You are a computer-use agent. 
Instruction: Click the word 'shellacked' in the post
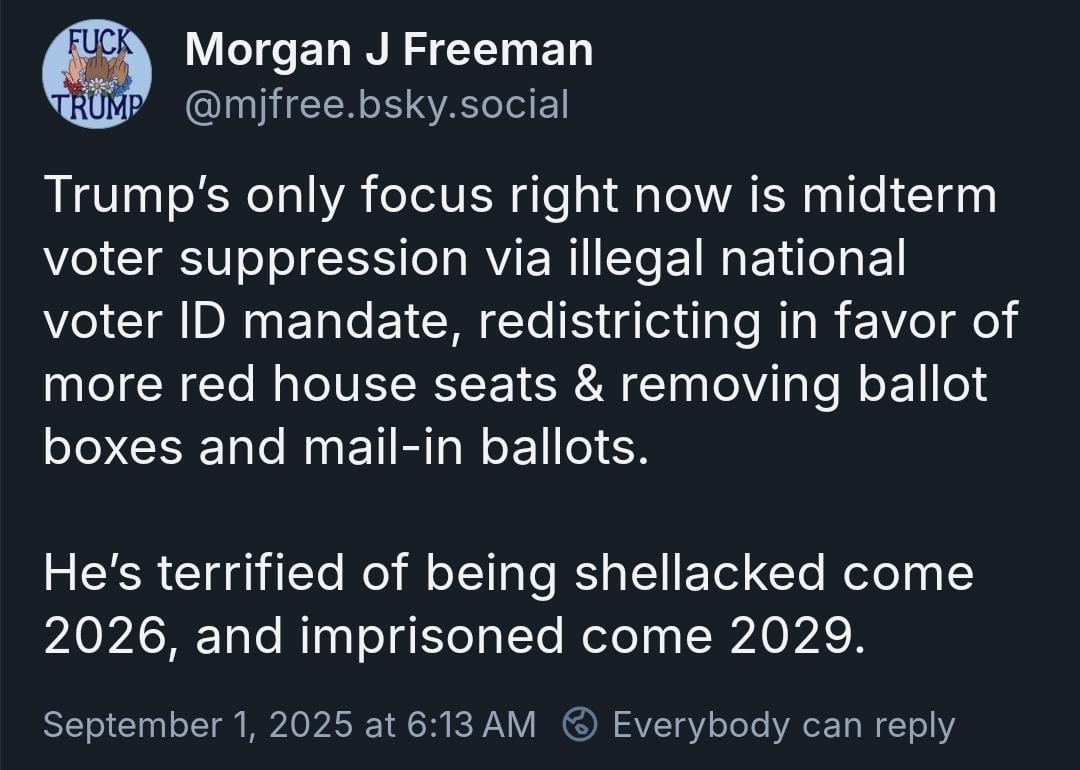pos(700,573)
